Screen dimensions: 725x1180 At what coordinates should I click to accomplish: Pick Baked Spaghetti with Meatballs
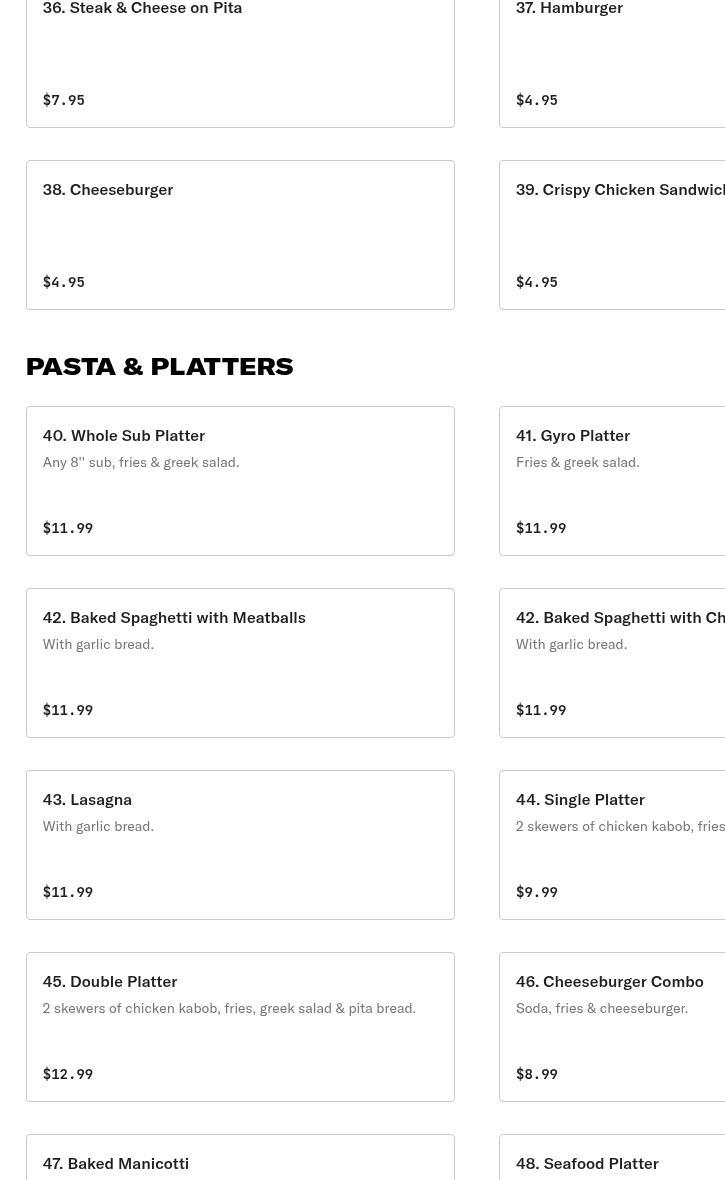(x=240, y=663)
